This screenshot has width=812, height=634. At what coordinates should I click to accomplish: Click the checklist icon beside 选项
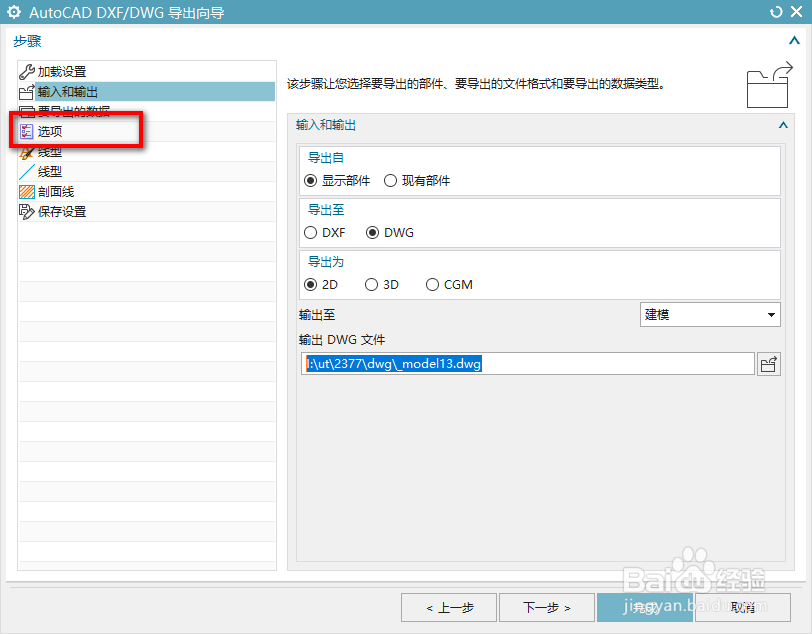pos(26,132)
